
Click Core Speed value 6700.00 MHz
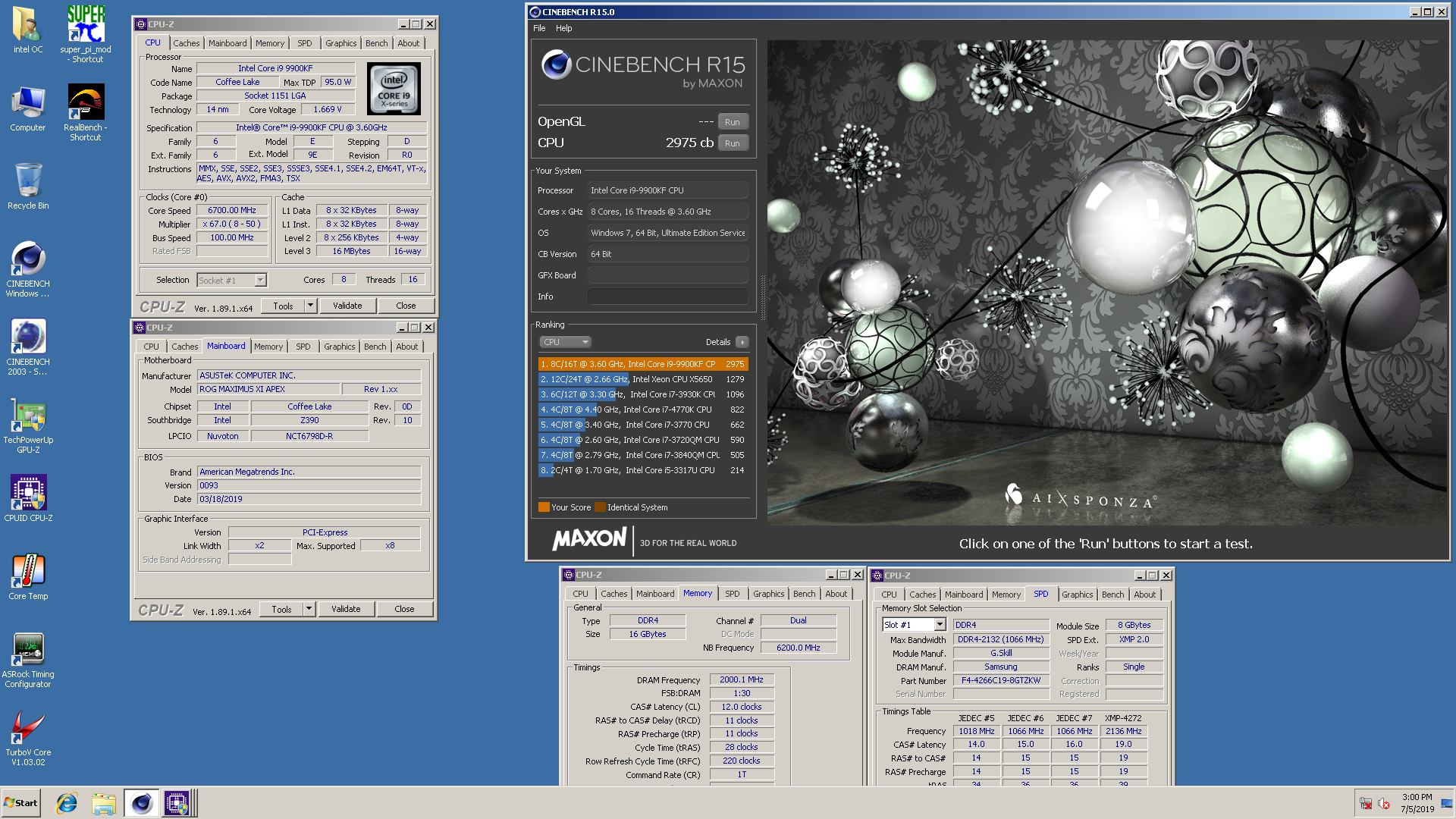pyautogui.click(x=232, y=211)
